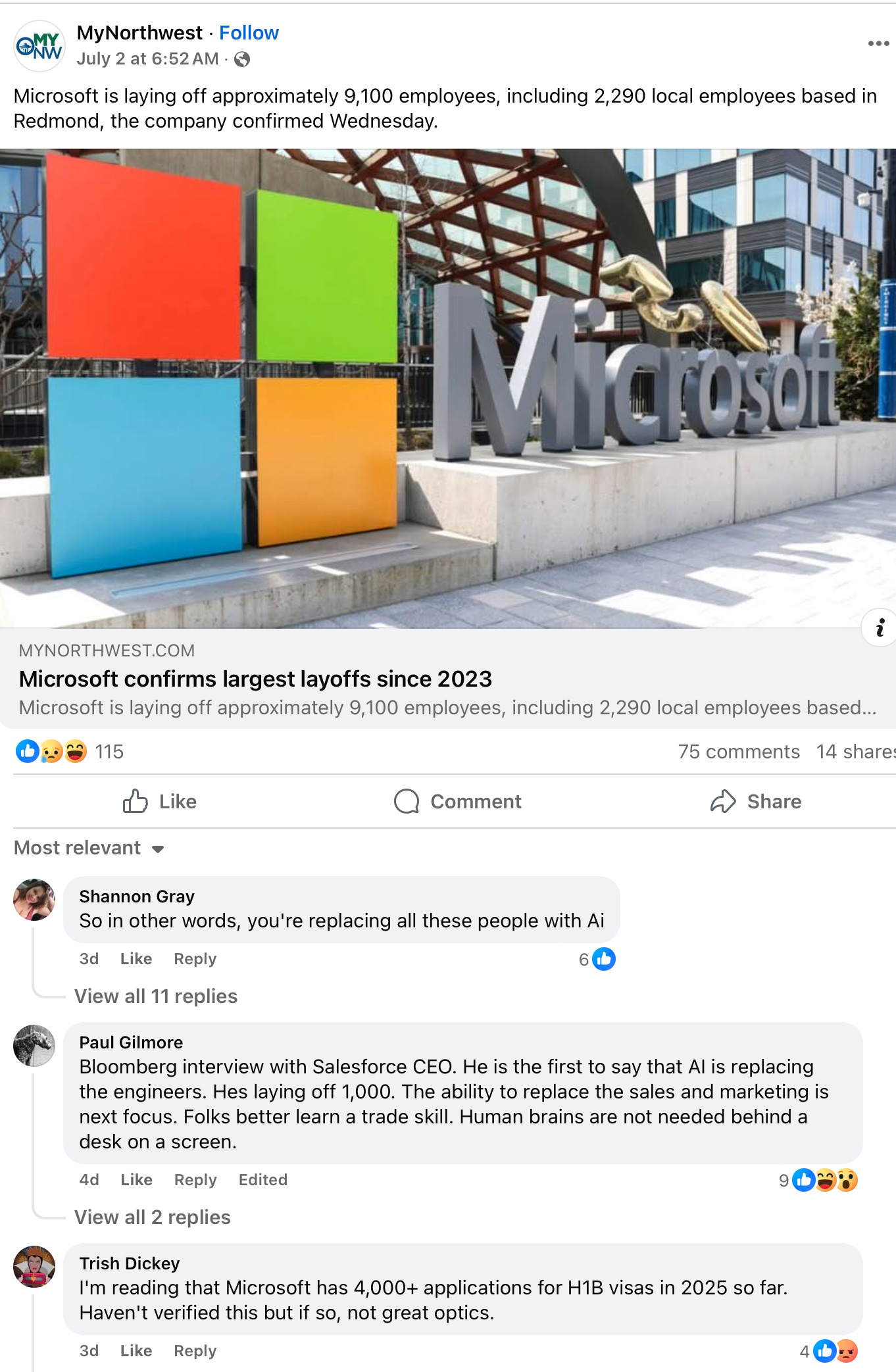
Task: Open the article titled Microsoft confirms largest layoffs
Action: click(x=255, y=679)
